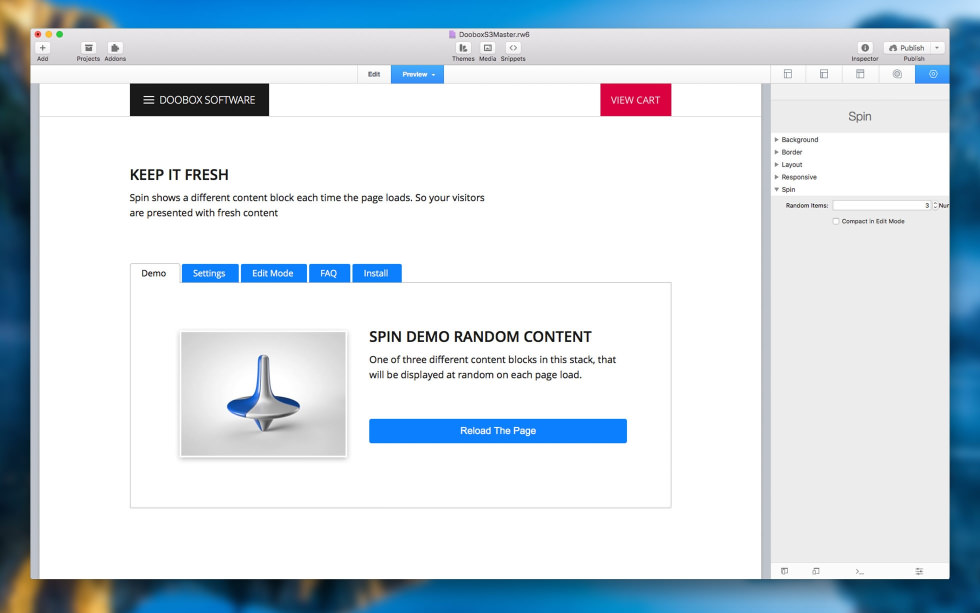The height and width of the screenshot is (613, 980).
Task: Click the second bottom inspector icon
Action: (x=816, y=571)
